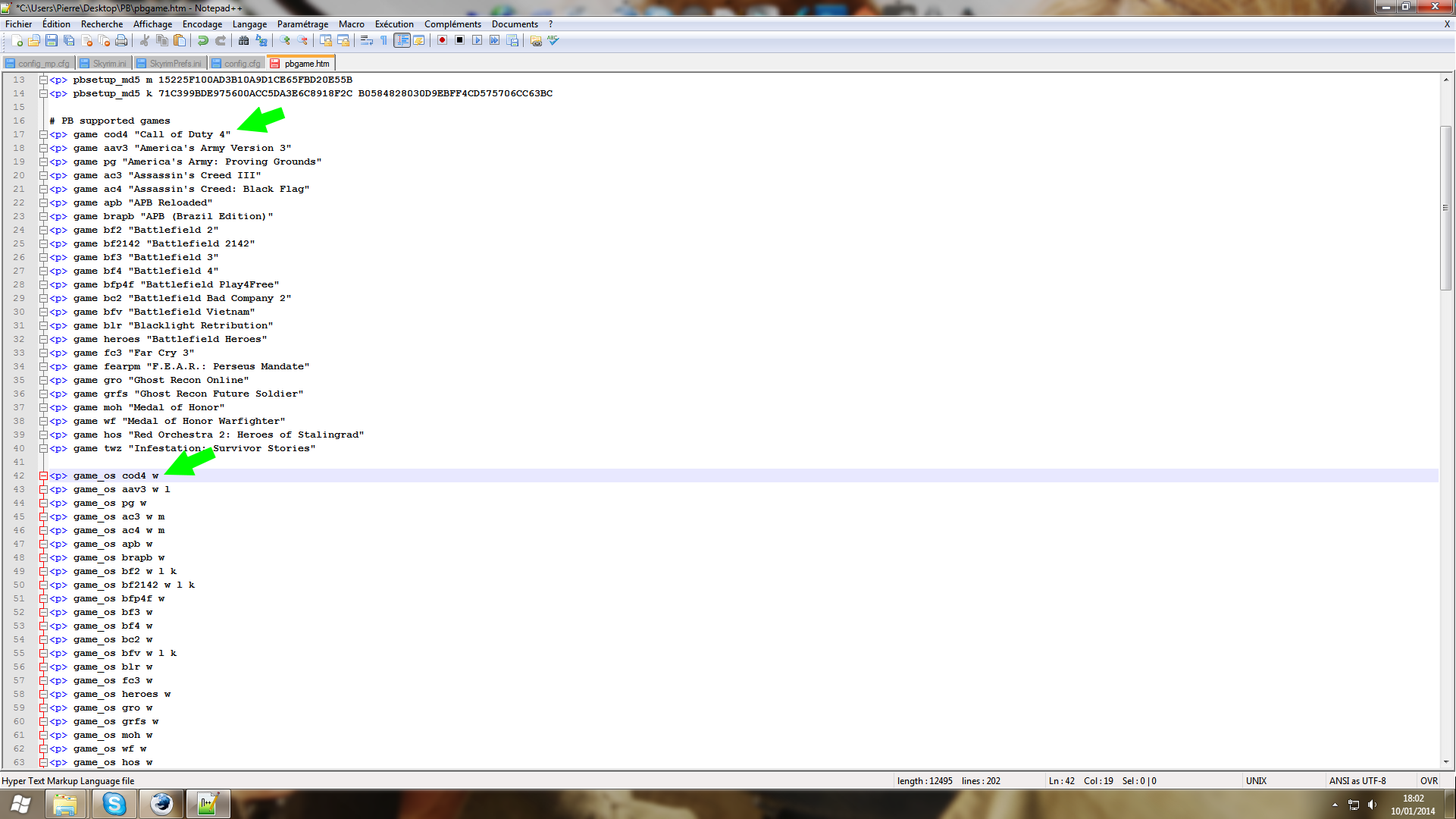The height and width of the screenshot is (819, 1456).
Task: Collapse fold marker on line 30
Action: point(43,312)
